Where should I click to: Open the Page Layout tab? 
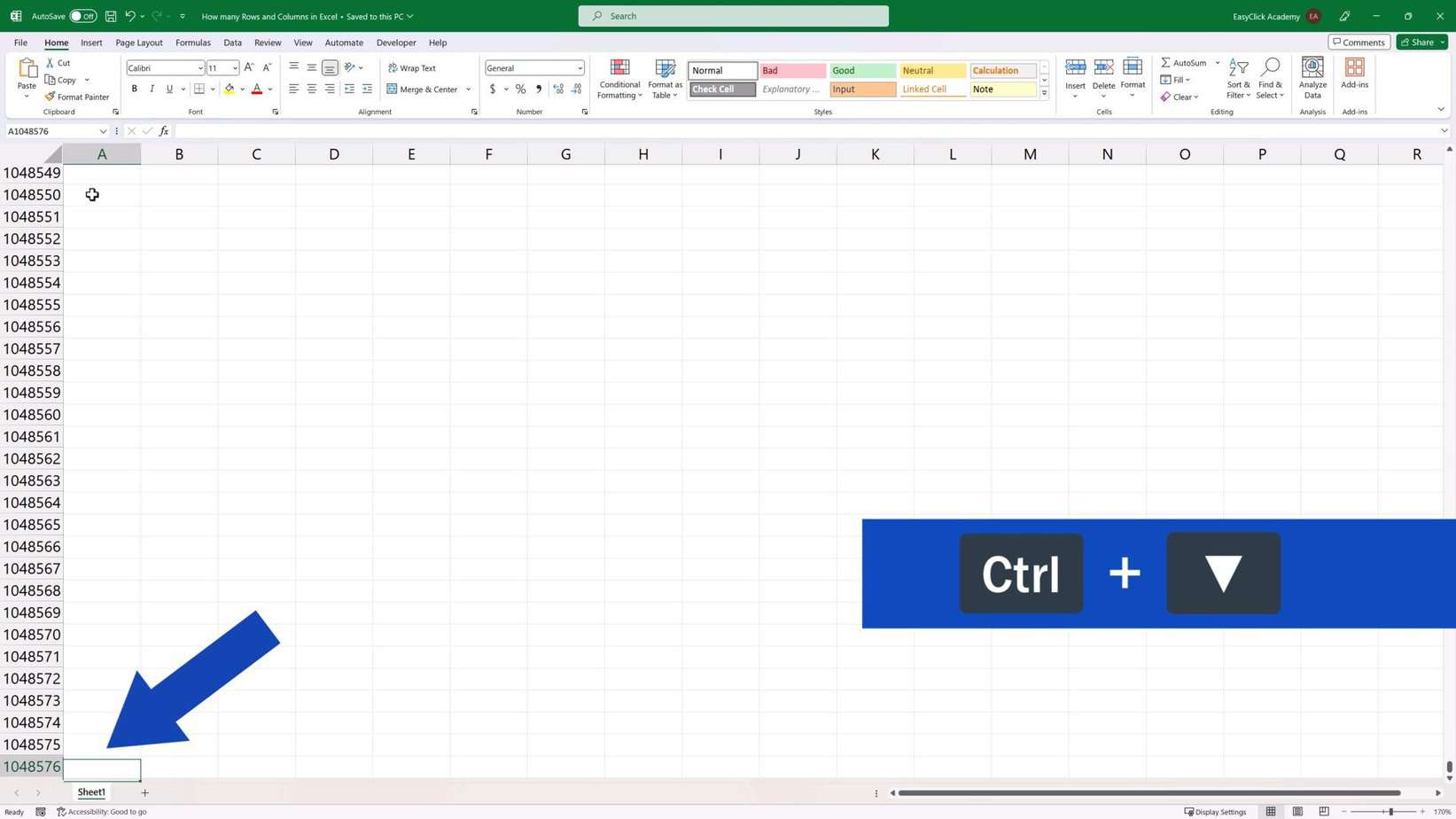click(x=139, y=43)
